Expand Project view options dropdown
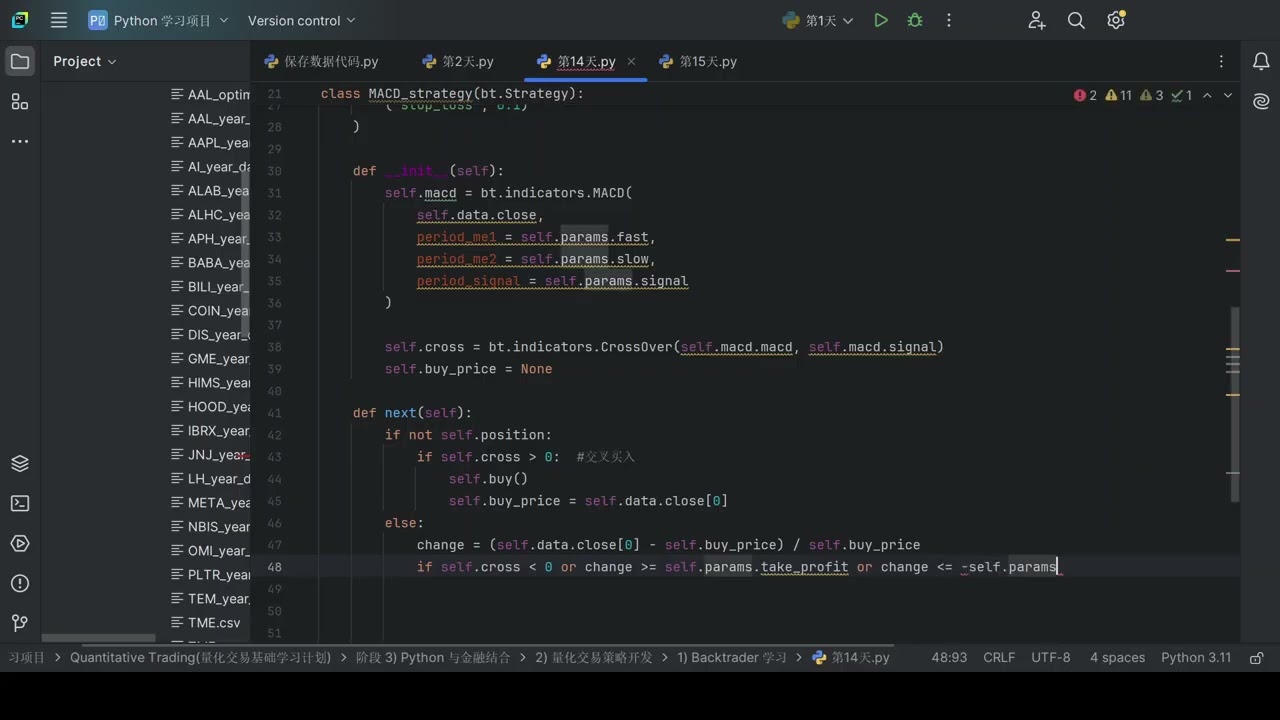The image size is (1280, 720). [x=85, y=61]
